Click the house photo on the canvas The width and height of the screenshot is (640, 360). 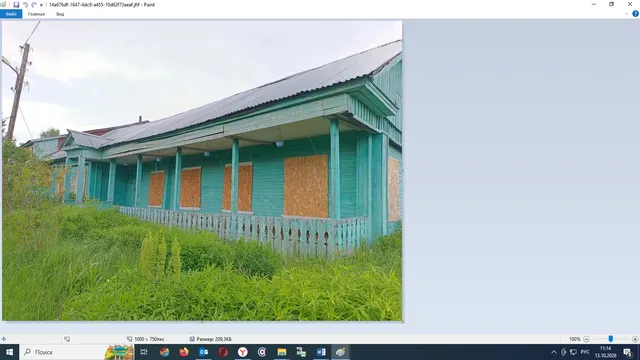tap(202, 171)
